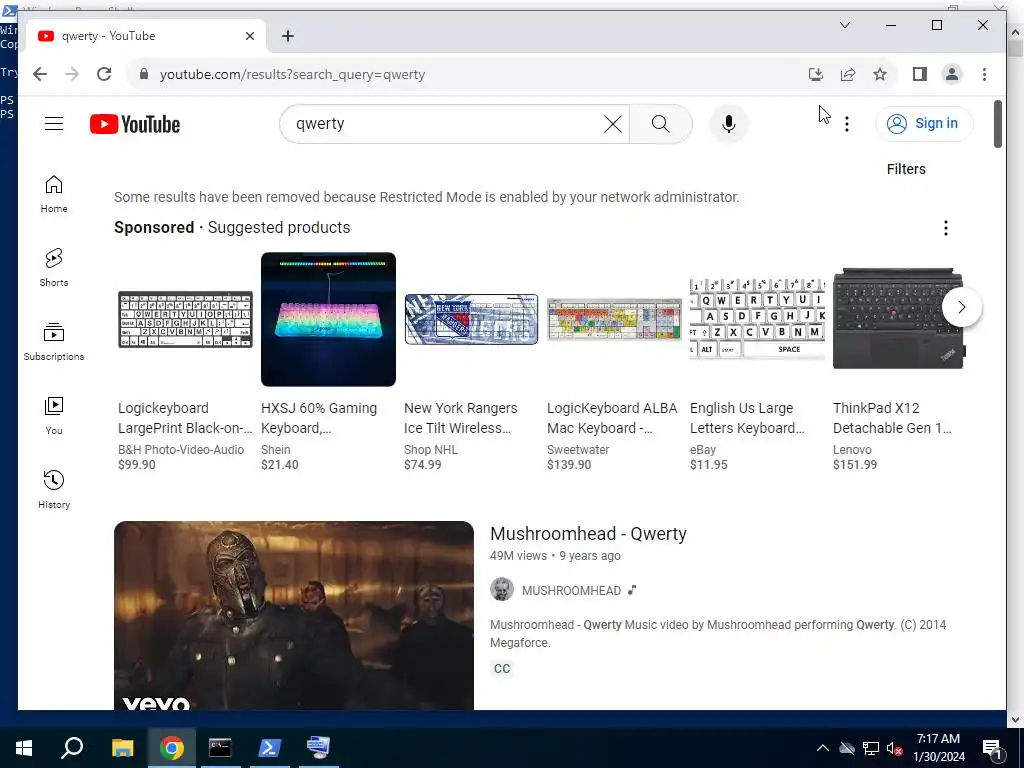The image size is (1024, 768).
Task: Go back with the browser back arrow
Action: point(40,74)
